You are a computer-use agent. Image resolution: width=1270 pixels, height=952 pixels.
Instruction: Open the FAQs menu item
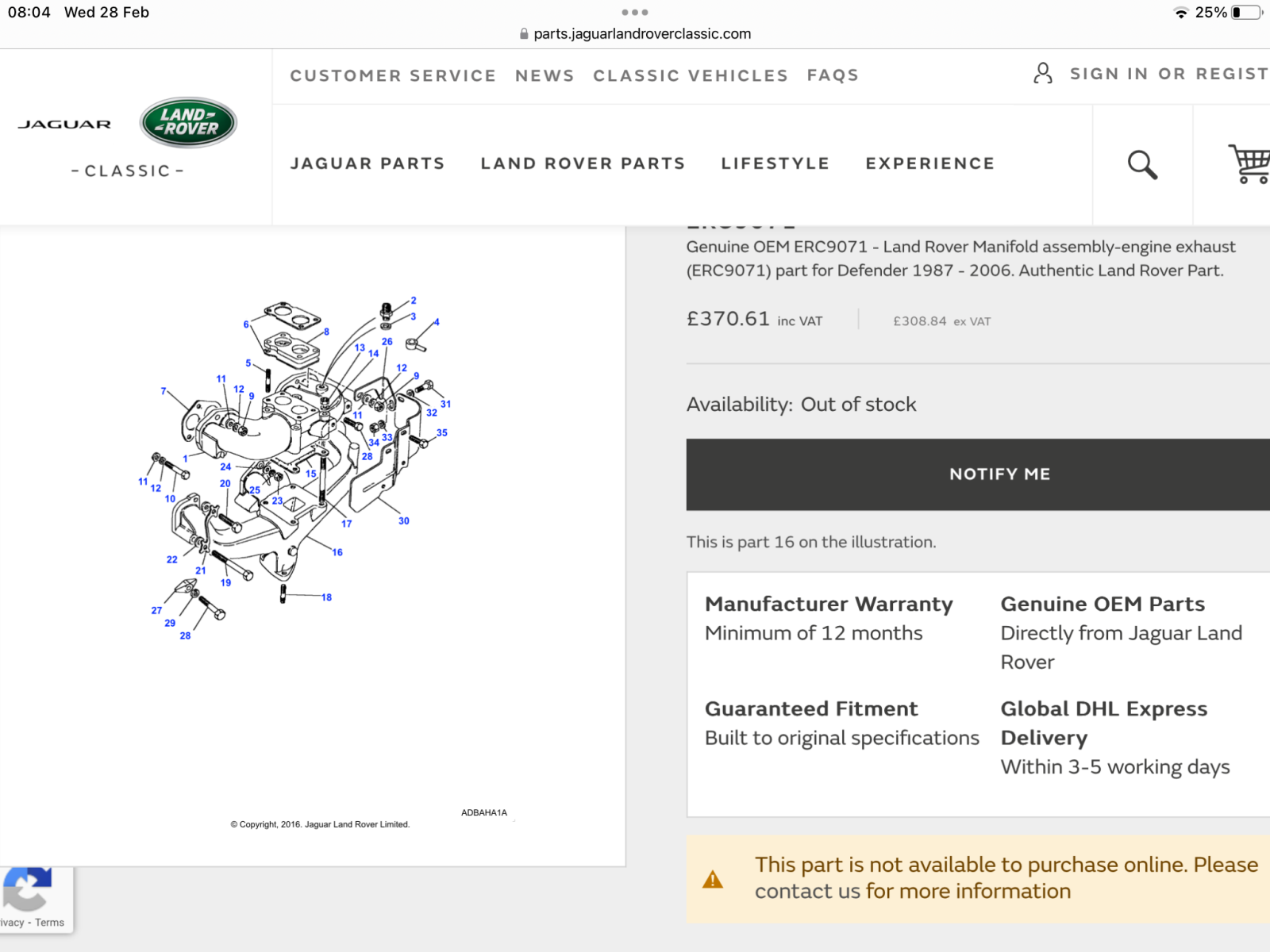pyautogui.click(x=833, y=75)
